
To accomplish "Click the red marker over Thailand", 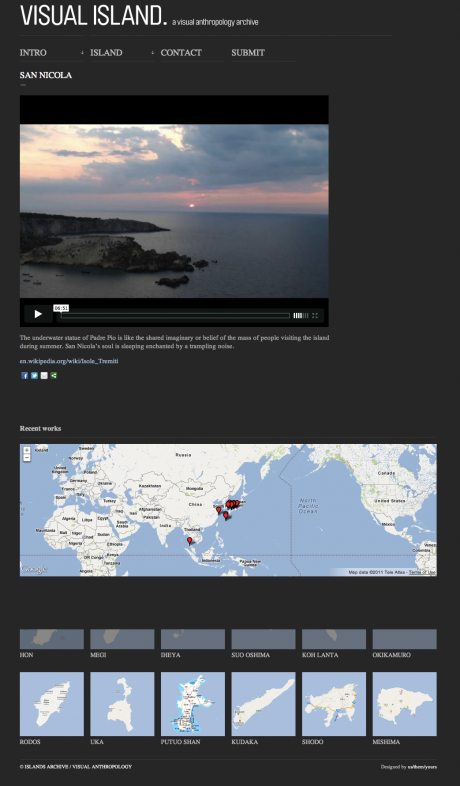I will click(x=189, y=540).
